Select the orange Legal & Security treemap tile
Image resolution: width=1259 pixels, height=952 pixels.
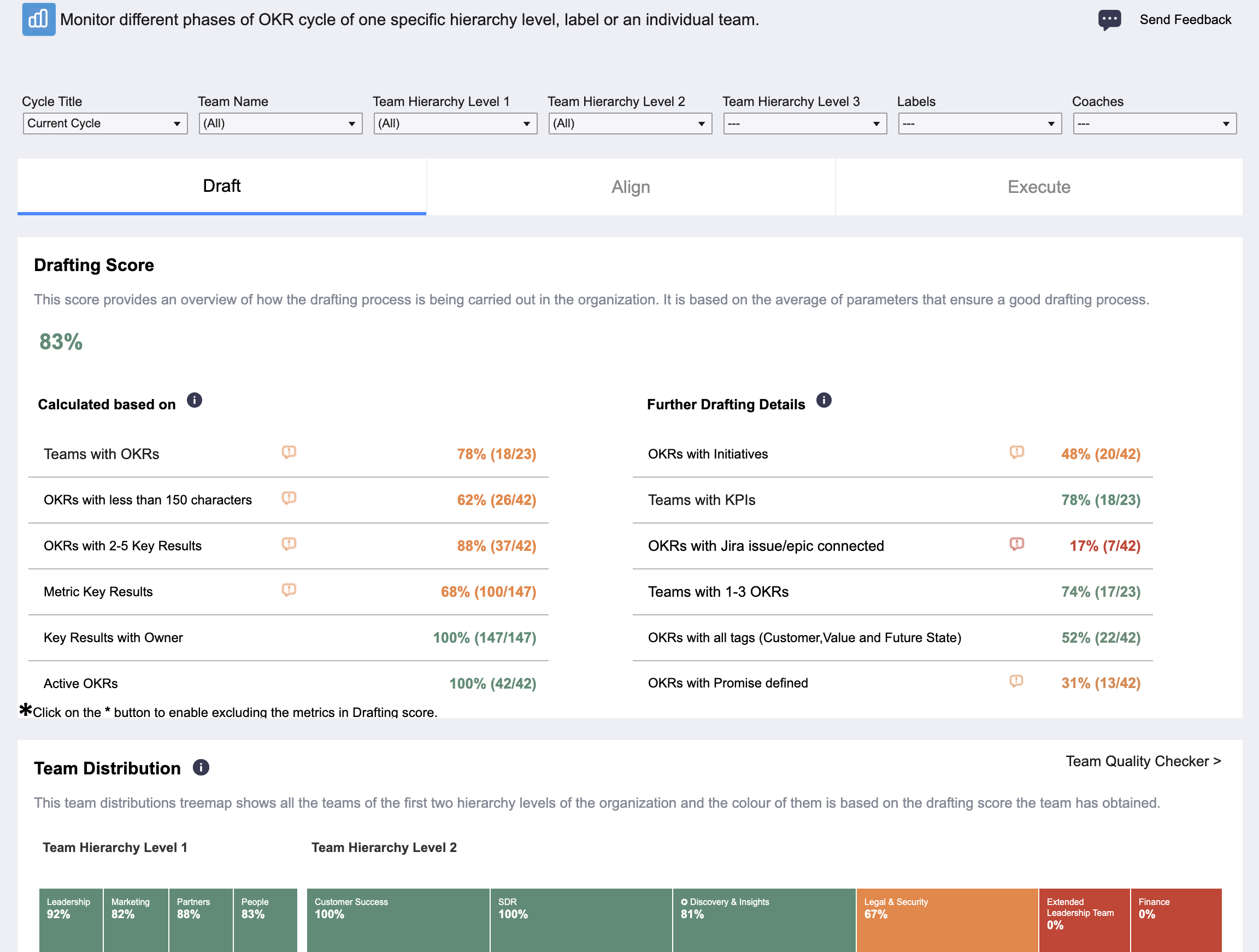coord(947,920)
